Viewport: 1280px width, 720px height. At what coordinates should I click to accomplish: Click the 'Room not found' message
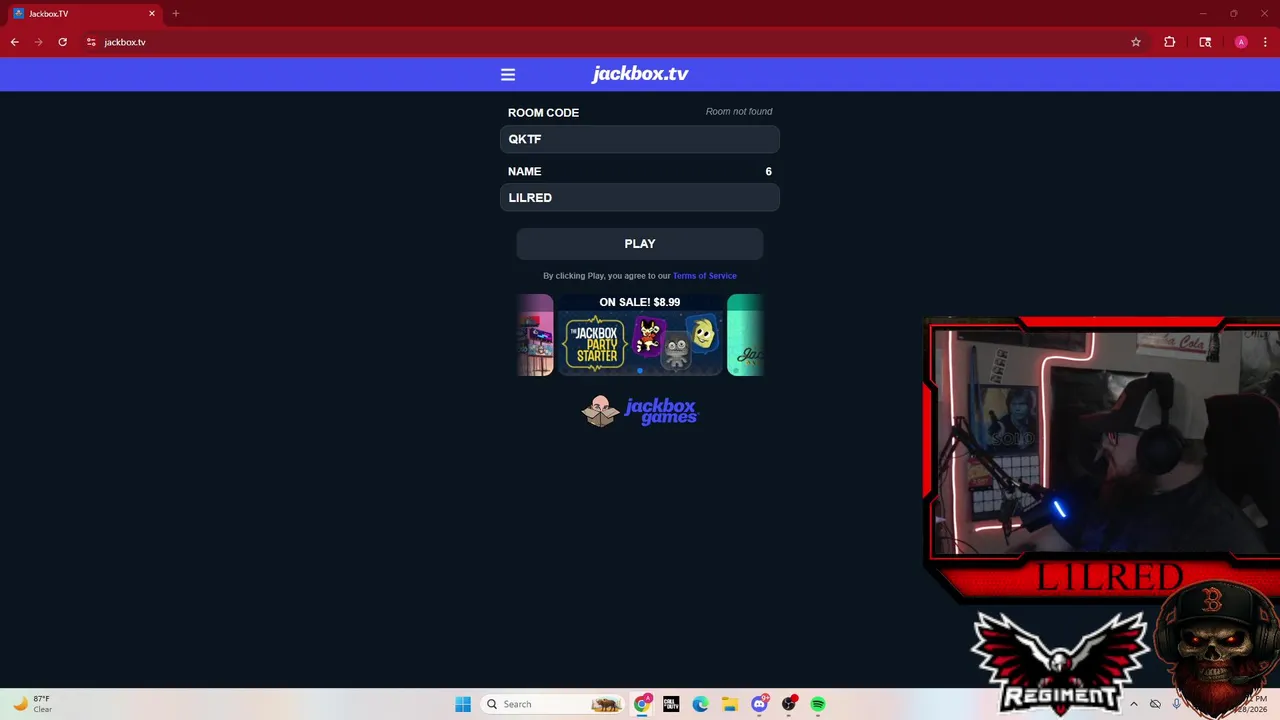click(739, 111)
